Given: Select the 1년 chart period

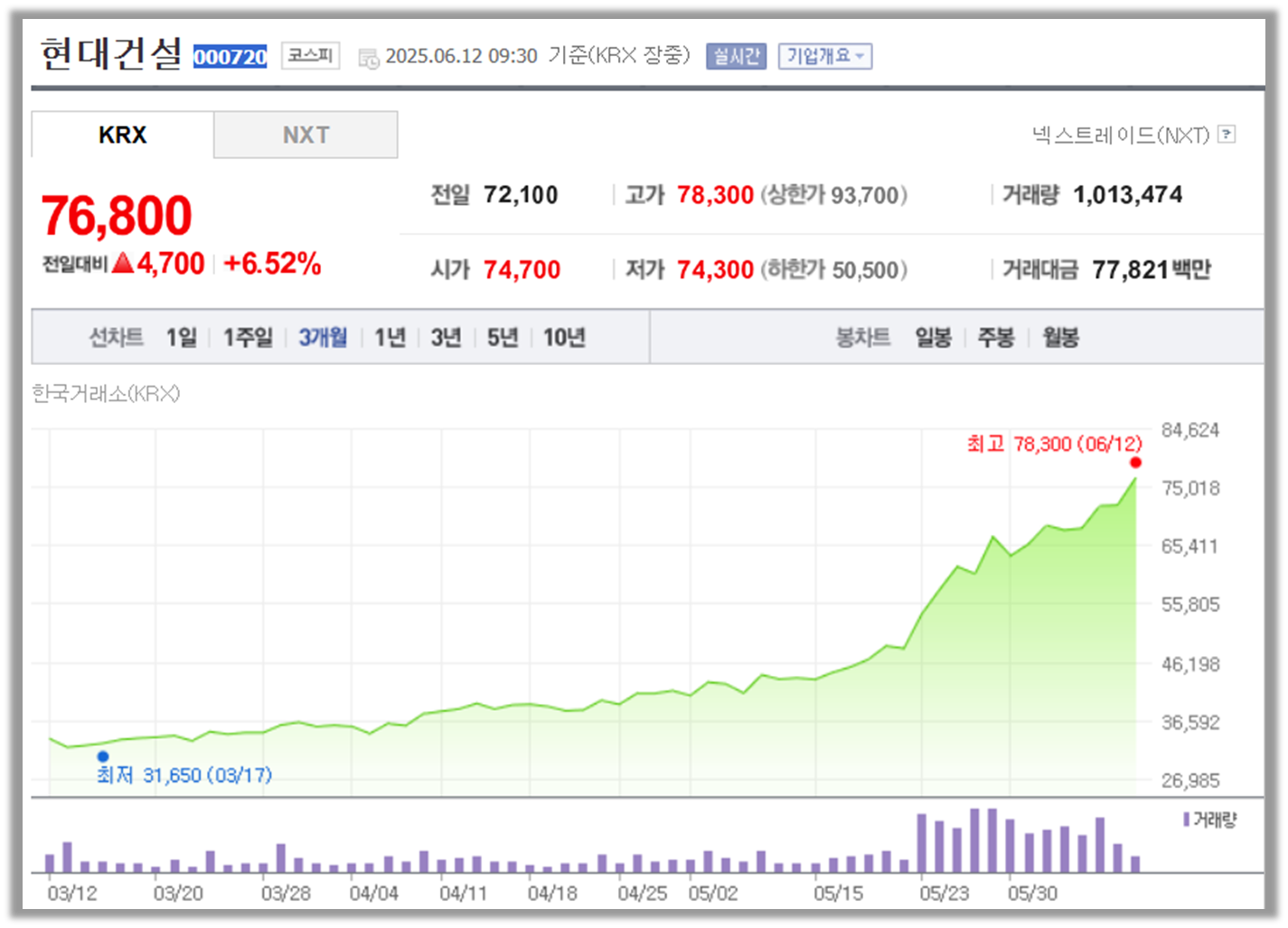Looking at the screenshot, I should (390, 337).
